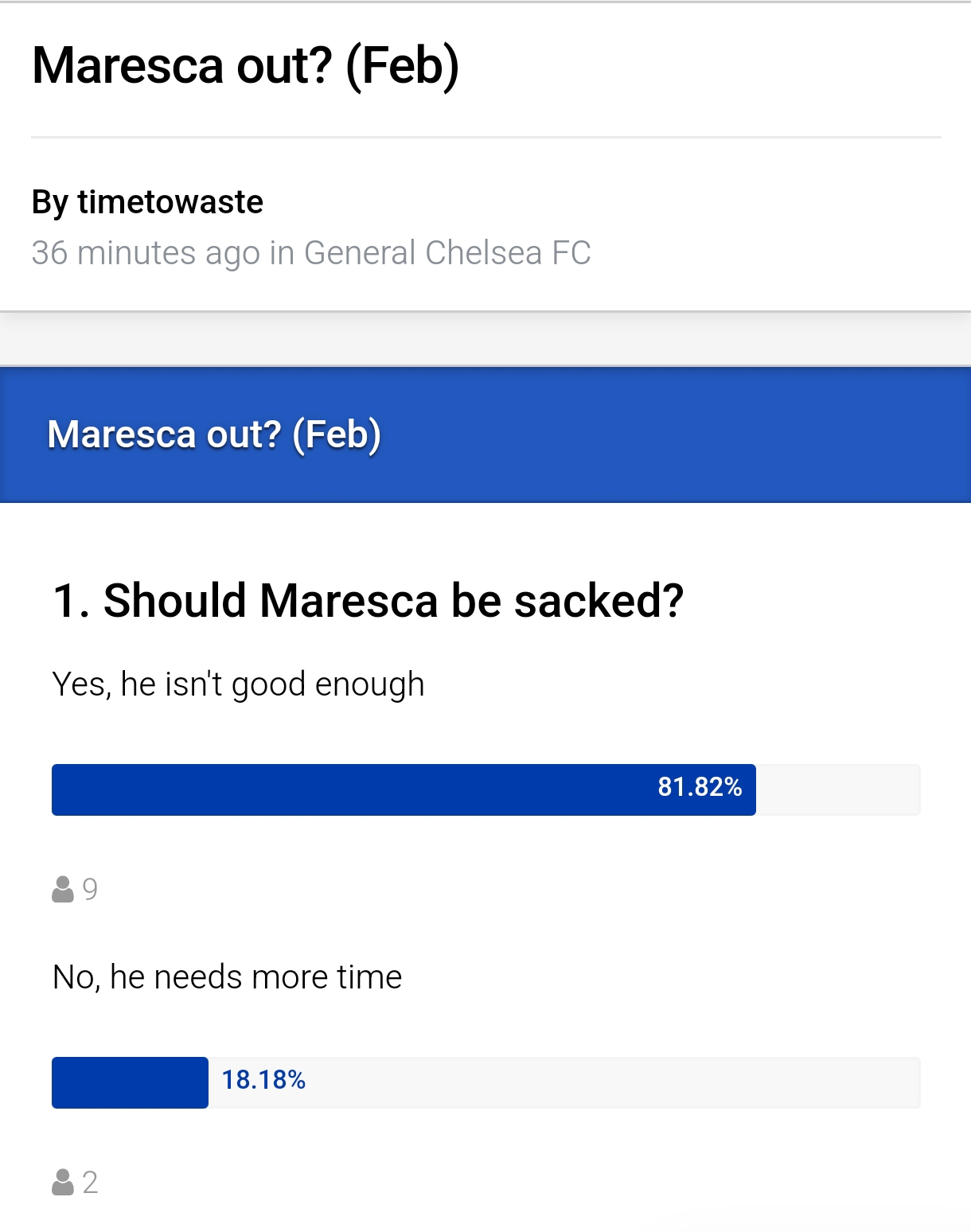Click the grey separator below the topic header
Viewport: 971px width, 1232px height.
tap(485, 338)
